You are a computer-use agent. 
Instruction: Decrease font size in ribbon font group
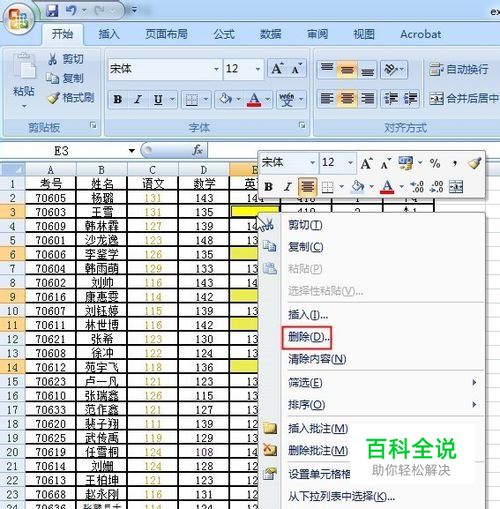(297, 69)
